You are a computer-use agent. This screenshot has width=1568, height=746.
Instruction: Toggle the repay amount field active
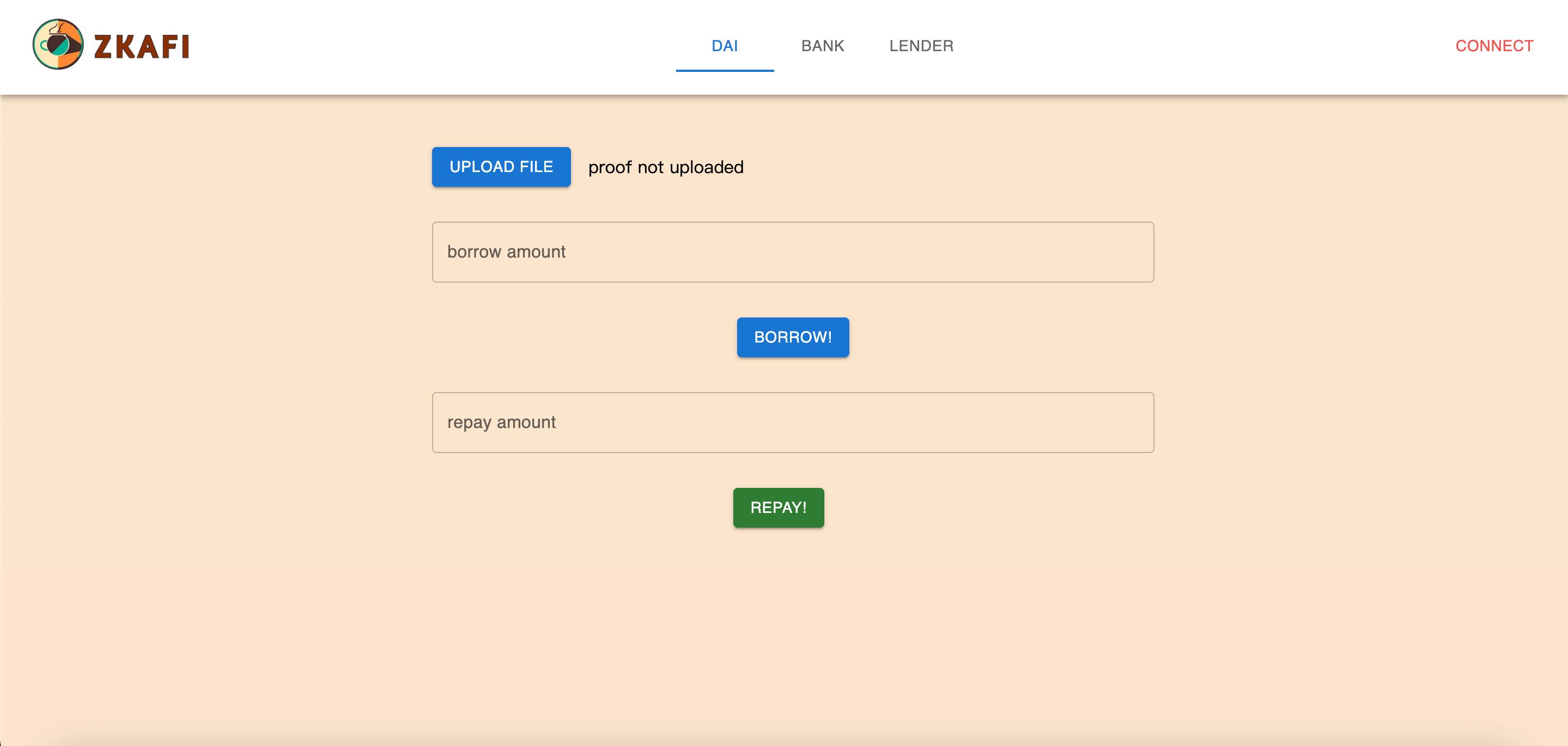point(794,422)
